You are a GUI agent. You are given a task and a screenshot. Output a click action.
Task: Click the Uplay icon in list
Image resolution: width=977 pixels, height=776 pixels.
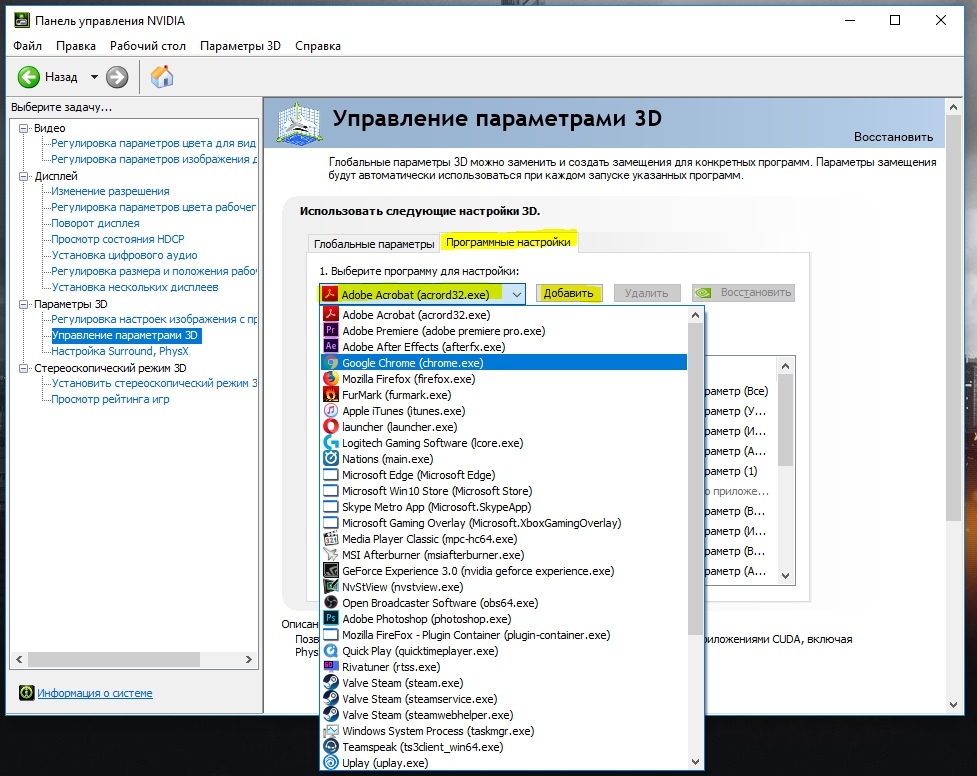point(331,763)
